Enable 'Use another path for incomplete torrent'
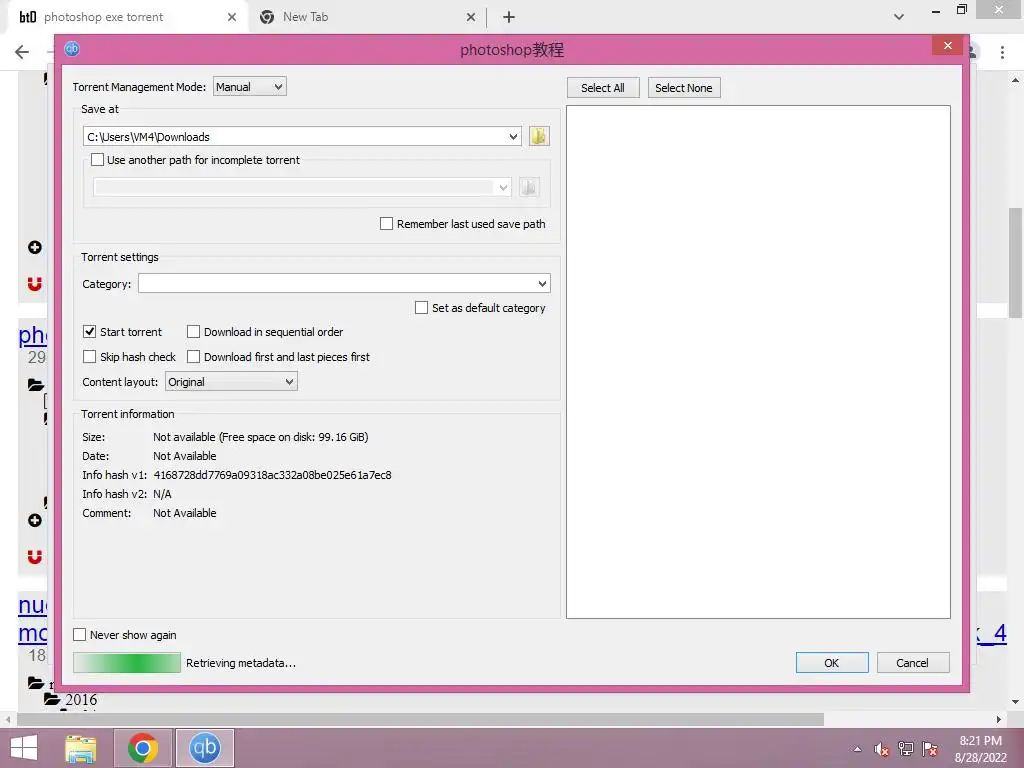The width and height of the screenshot is (1024, 768). pyautogui.click(x=97, y=160)
